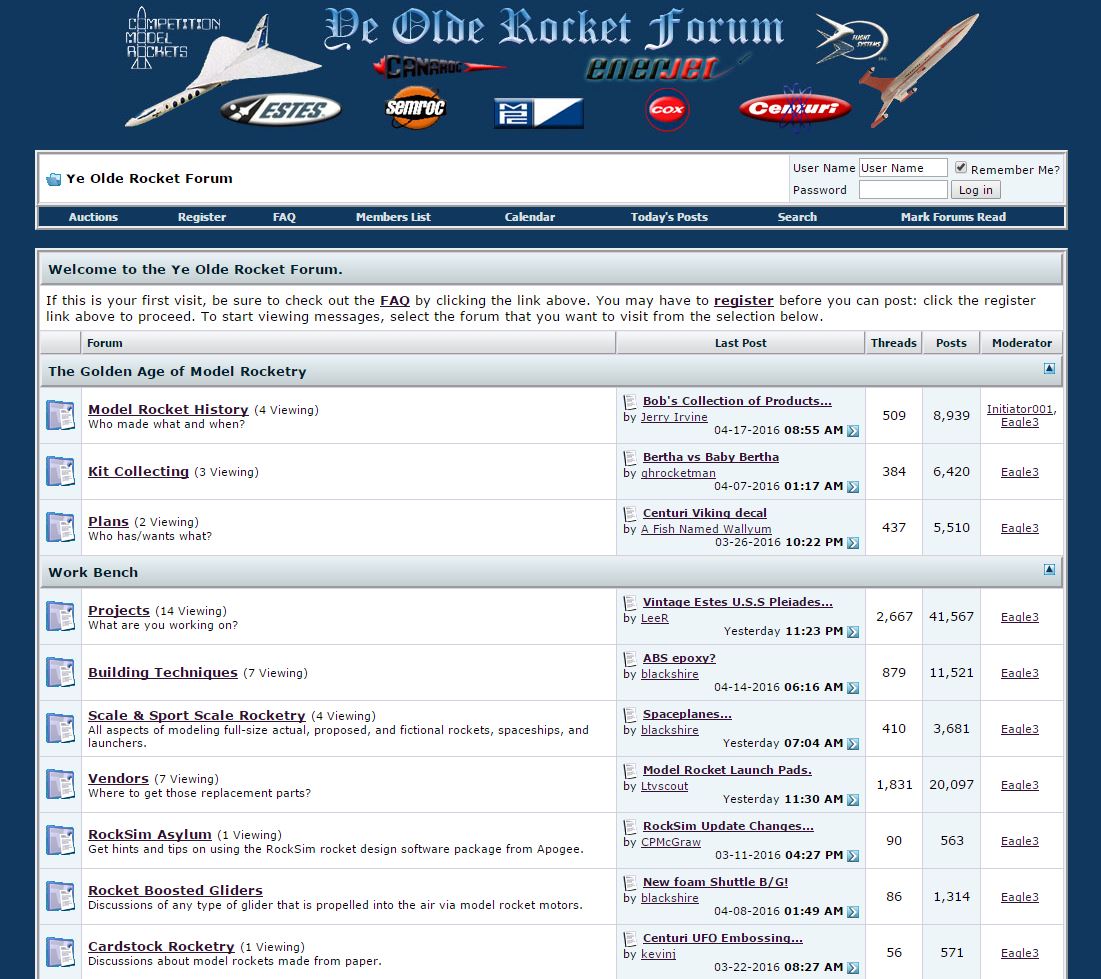Open the Cox logo link
Screen dimensions: 1101x979
[x=666, y=110]
